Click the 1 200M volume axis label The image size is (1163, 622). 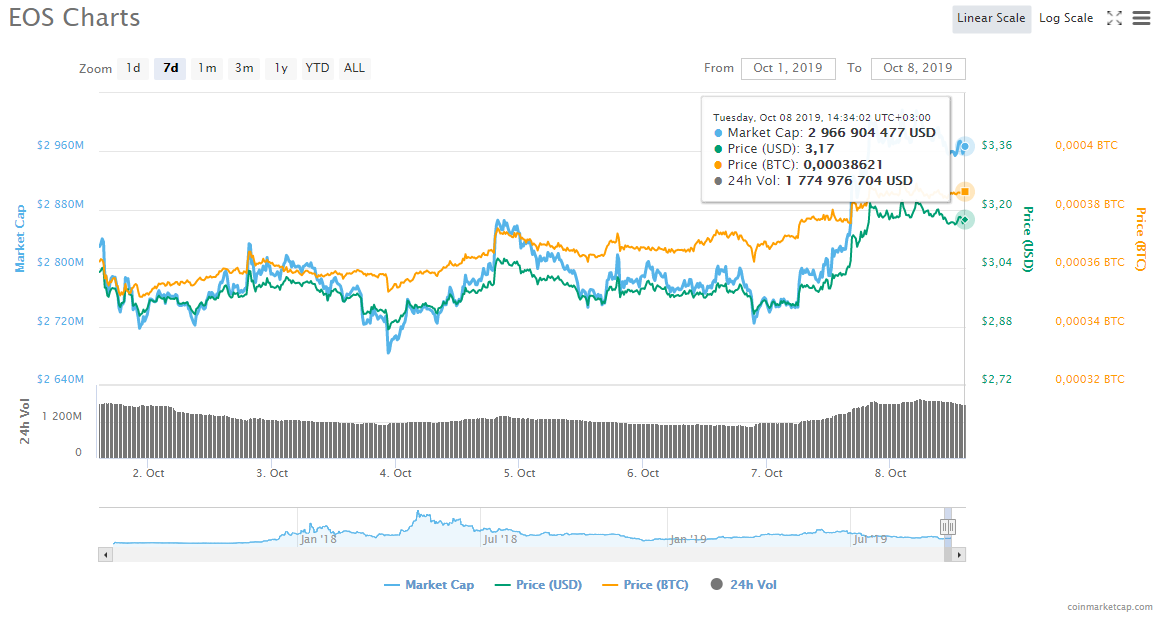62,416
